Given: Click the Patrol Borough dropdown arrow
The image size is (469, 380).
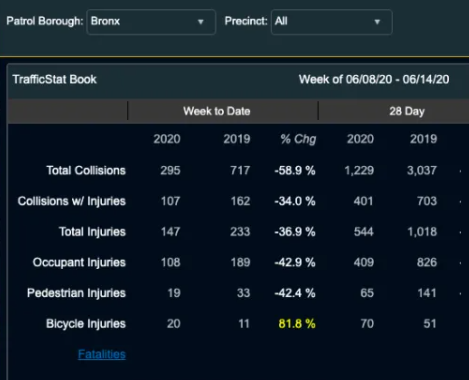Looking at the screenshot, I should click(x=201, y=22).
